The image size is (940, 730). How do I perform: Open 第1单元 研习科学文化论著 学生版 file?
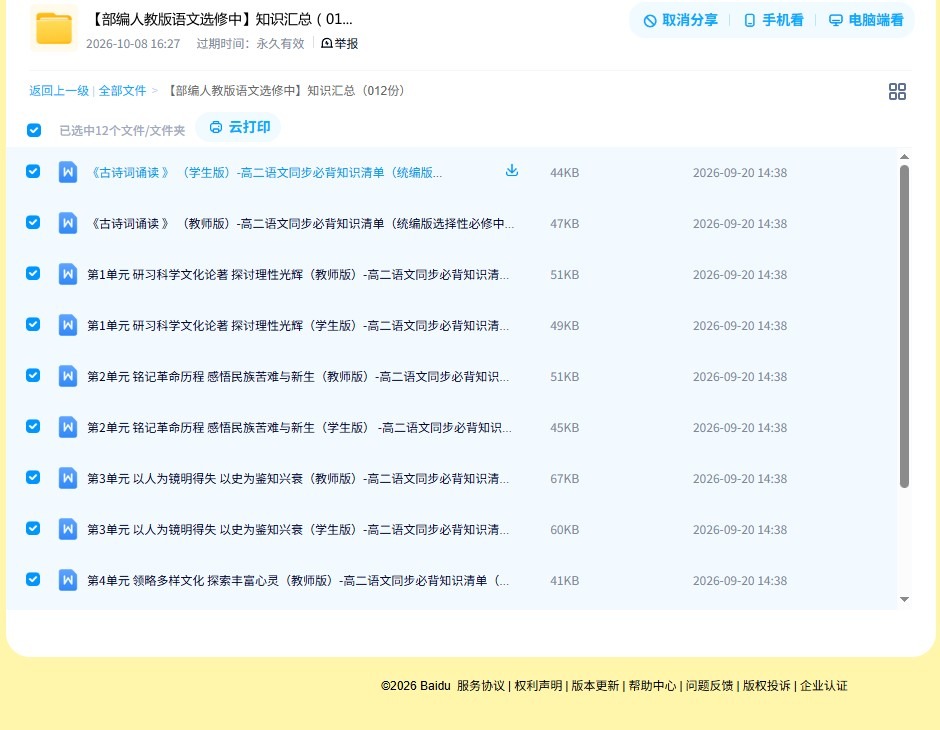tap(298, 325)
